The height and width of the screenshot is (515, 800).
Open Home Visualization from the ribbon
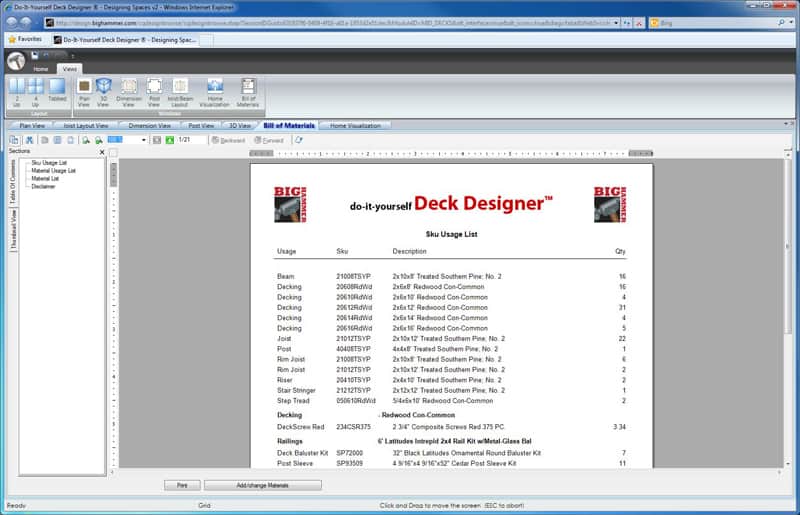pos(215,93)
